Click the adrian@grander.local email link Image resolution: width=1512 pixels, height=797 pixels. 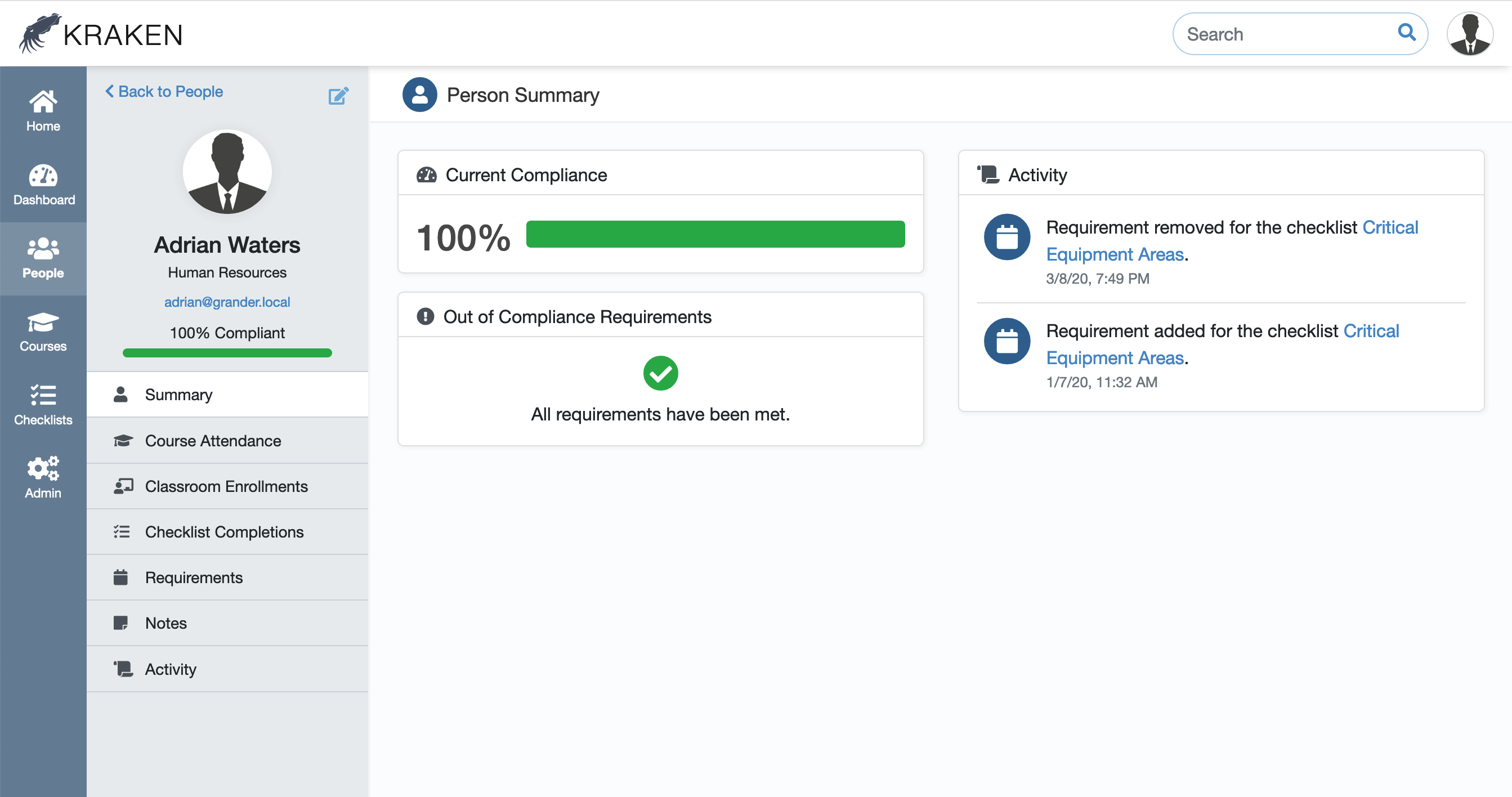tap(227, 302)
